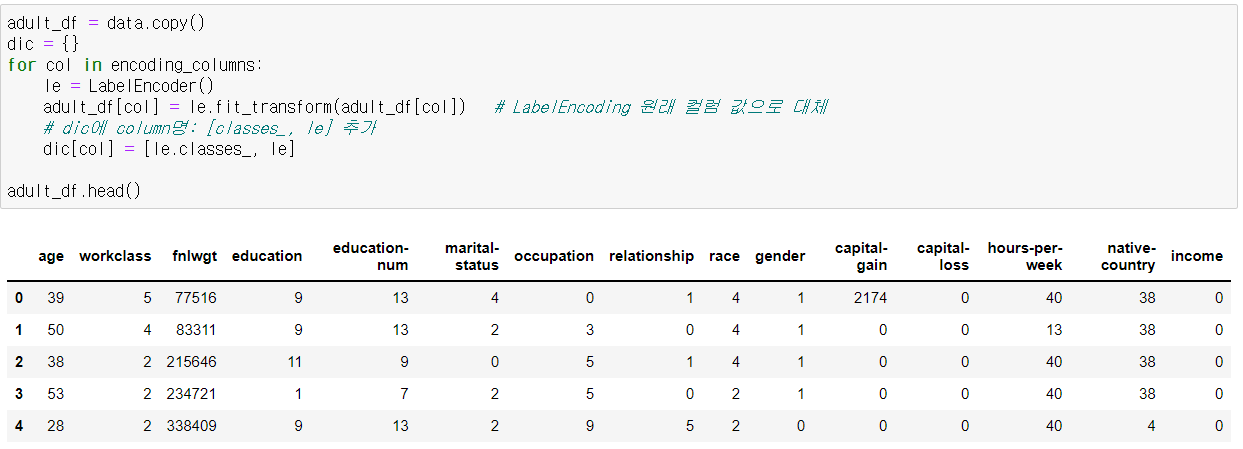This screenshot has width=1243, height=449.
Task: Click the 'gender' column header
Action: click(780, 256)
